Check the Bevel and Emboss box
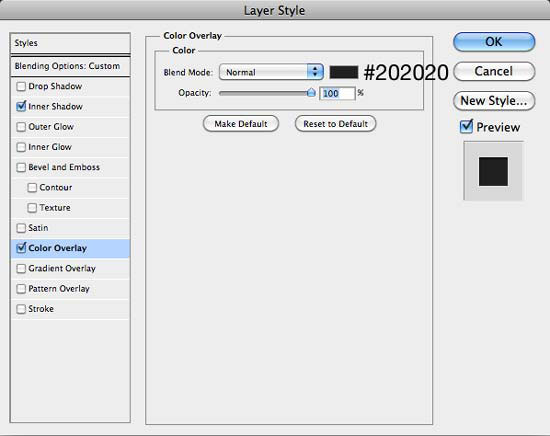Screen dimensions: 550x436 point(21,167)
